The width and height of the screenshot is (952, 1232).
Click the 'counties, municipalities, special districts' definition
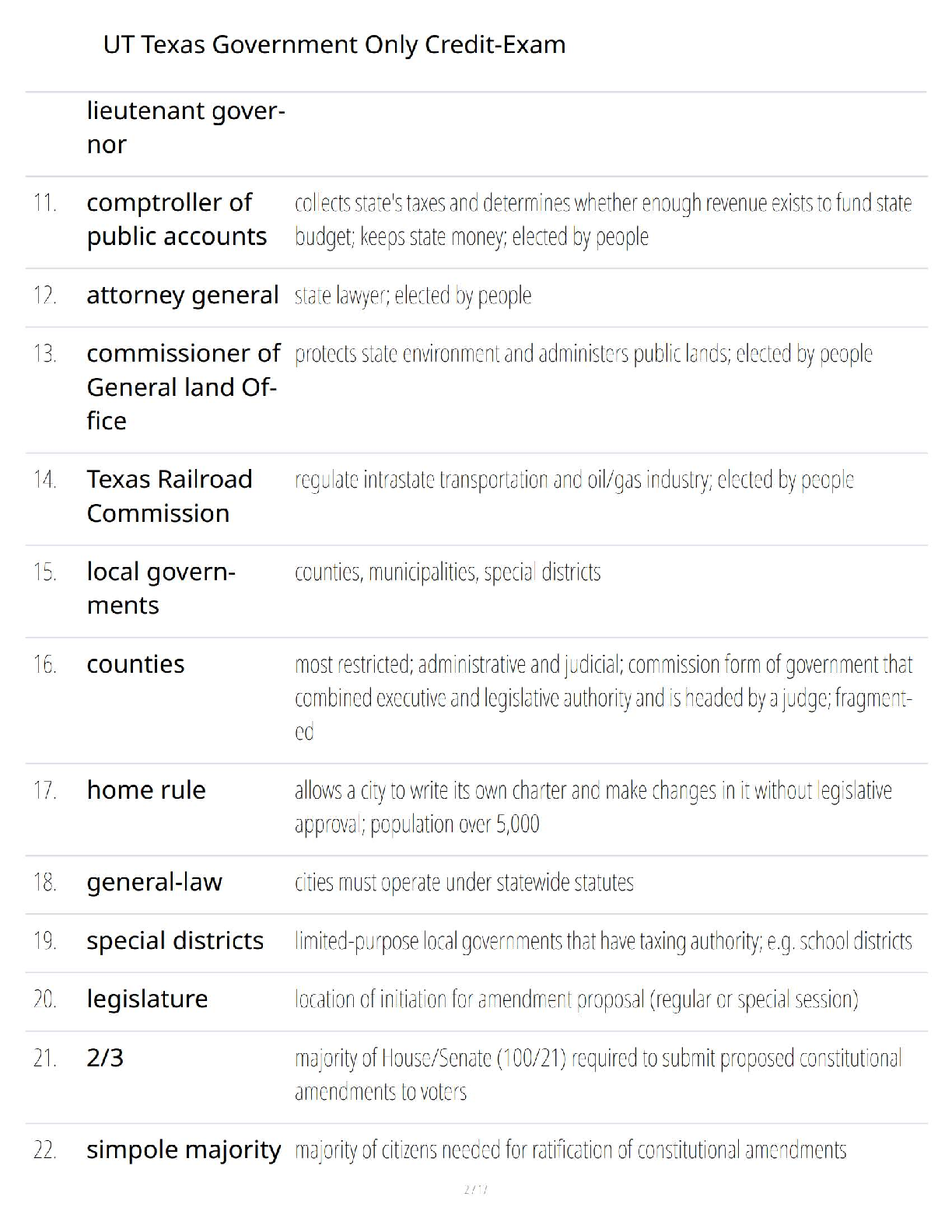[447, 572]
